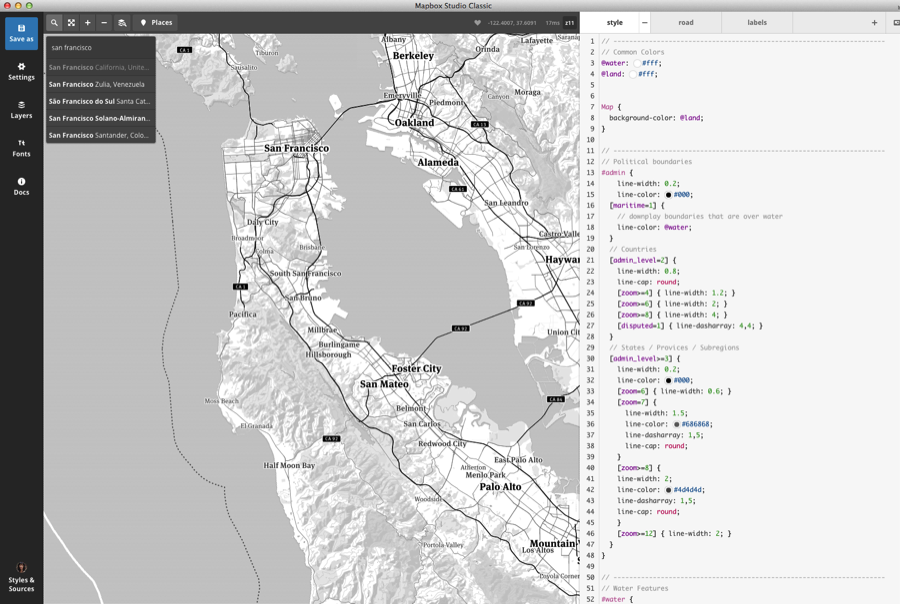Click the san francisco search field

(x=100, y=47)
